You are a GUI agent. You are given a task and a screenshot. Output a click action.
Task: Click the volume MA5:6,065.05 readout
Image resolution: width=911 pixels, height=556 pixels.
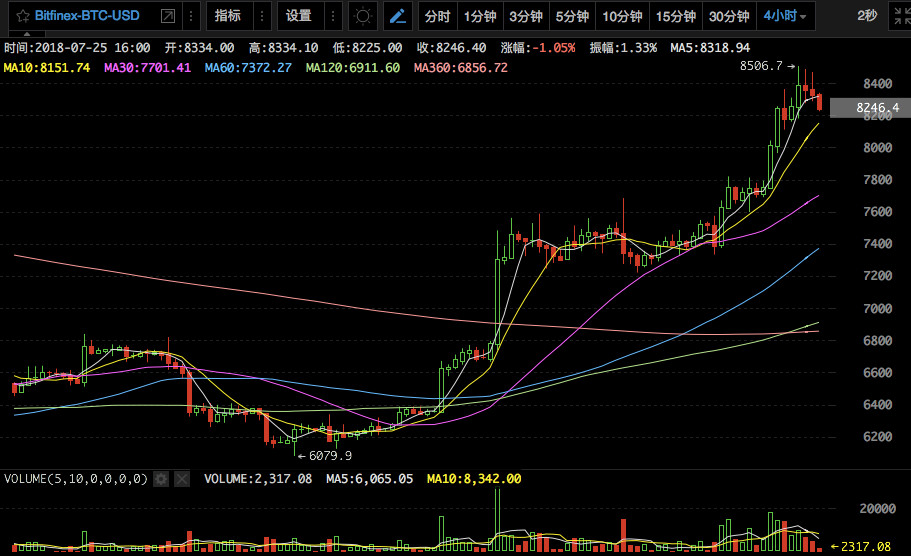(370, 479)
